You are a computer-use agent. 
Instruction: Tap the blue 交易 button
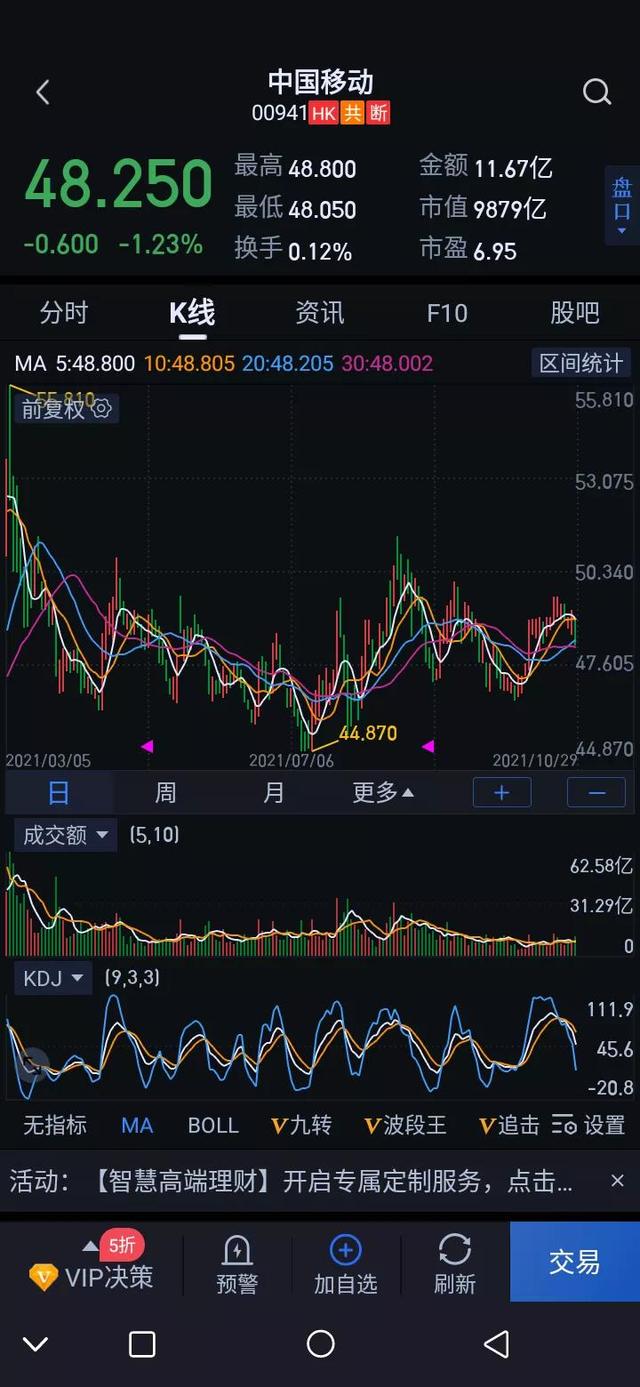pyautogui.click(x=575, y=1262)
